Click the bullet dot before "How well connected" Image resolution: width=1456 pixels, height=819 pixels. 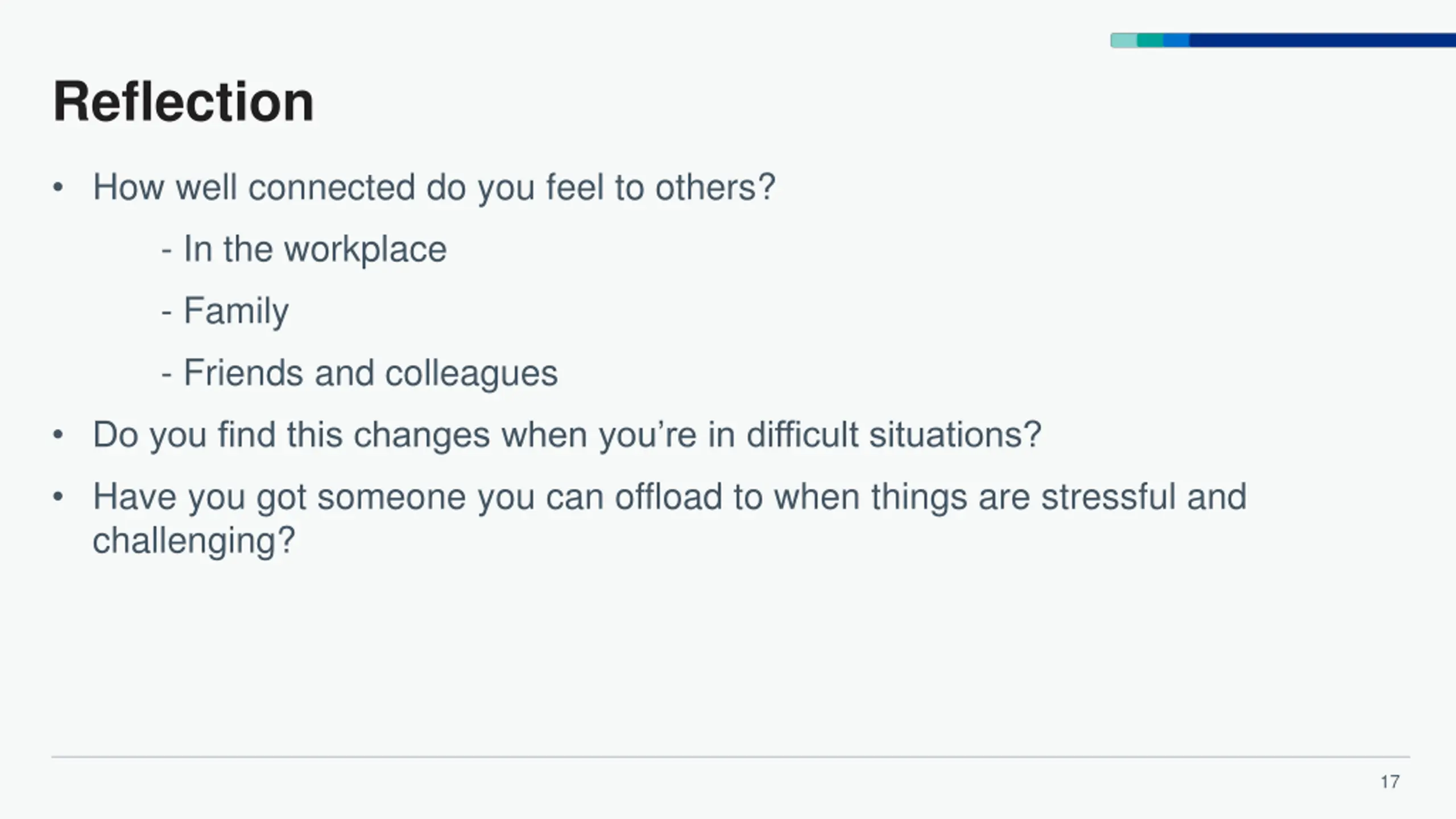57,188
